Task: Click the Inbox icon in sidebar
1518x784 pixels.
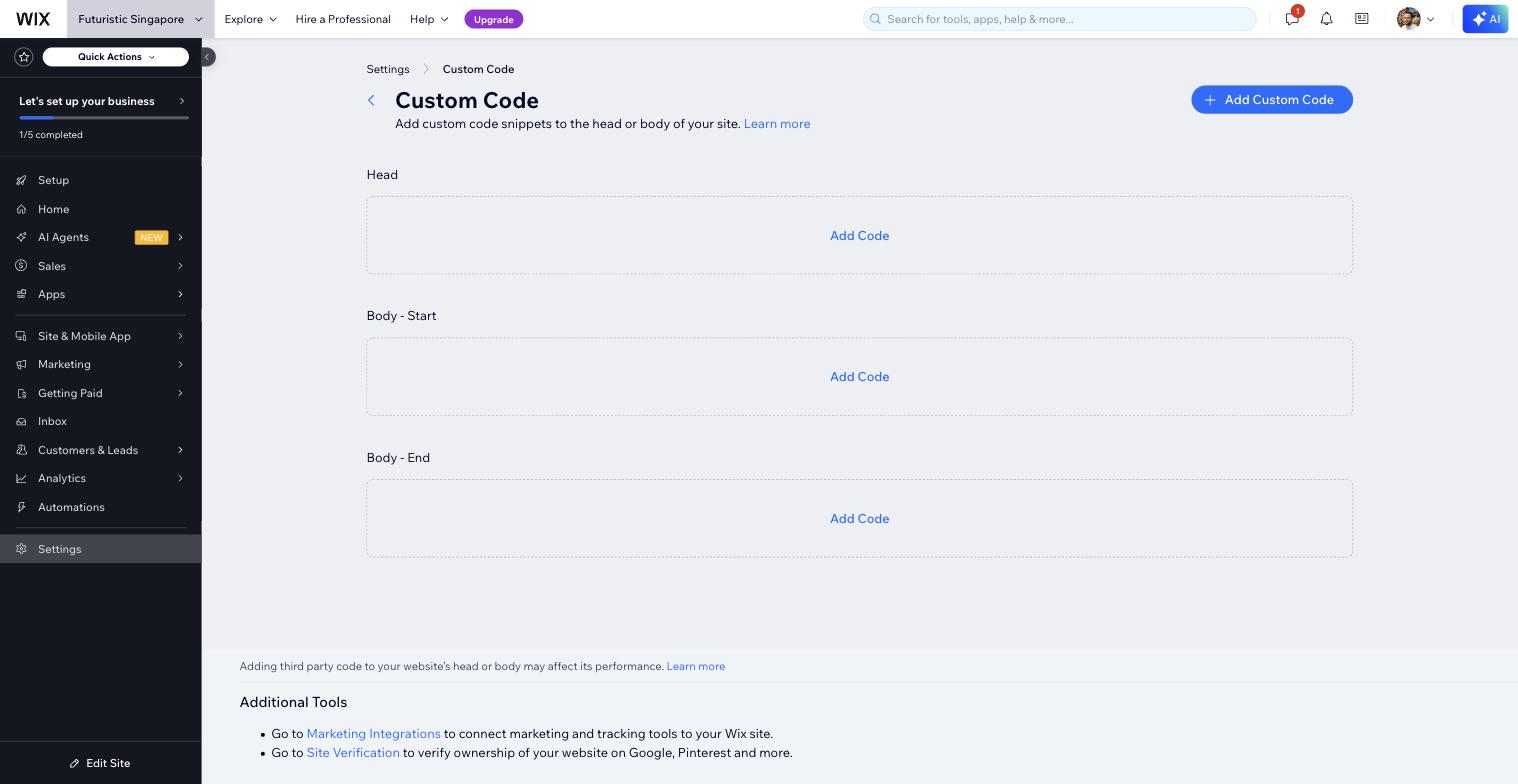Action: click(x=21, y=421)
